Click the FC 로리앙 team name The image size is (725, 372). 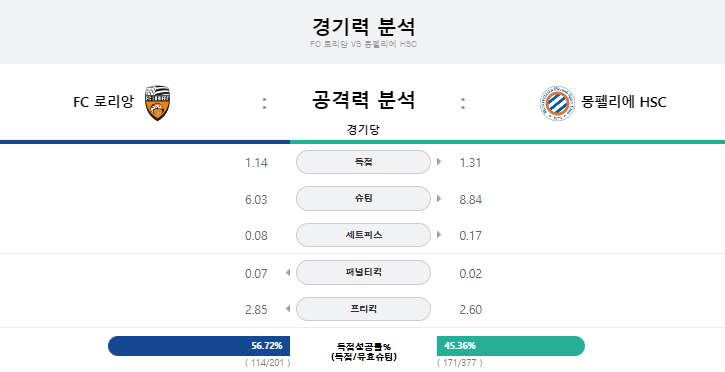(x=104, y=102)
